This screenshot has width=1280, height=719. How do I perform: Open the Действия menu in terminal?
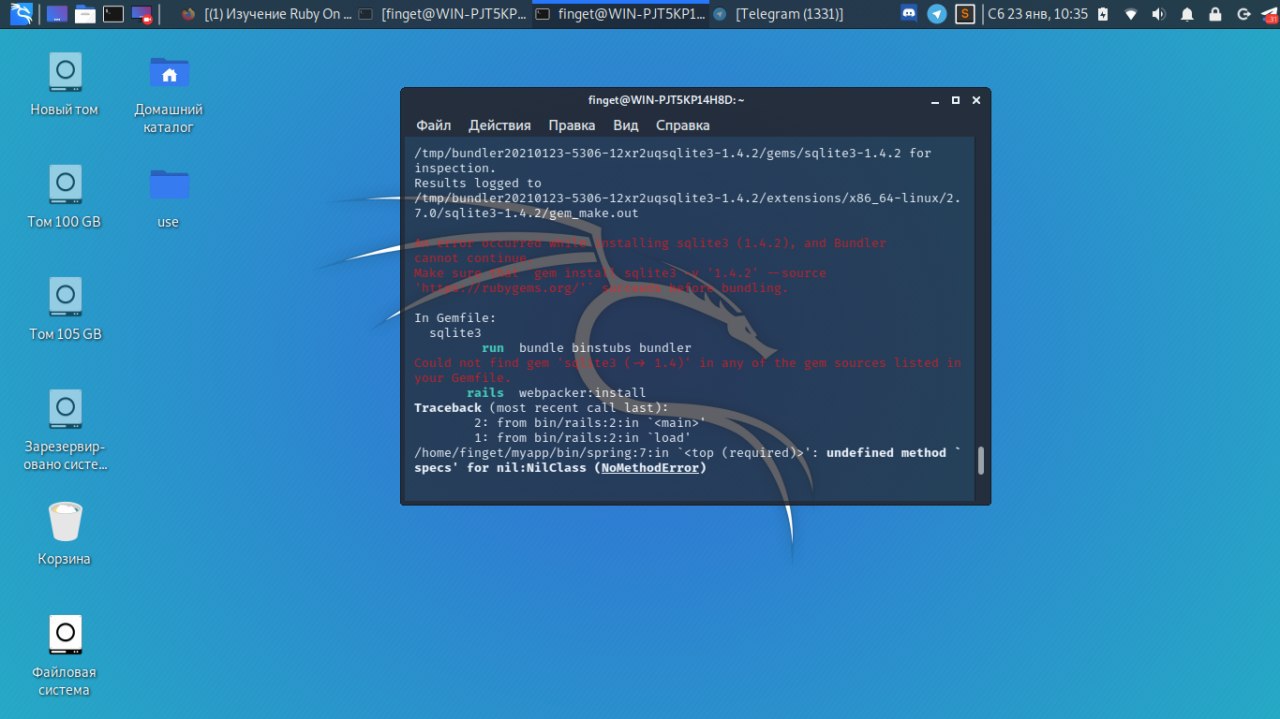coord(500,125)
